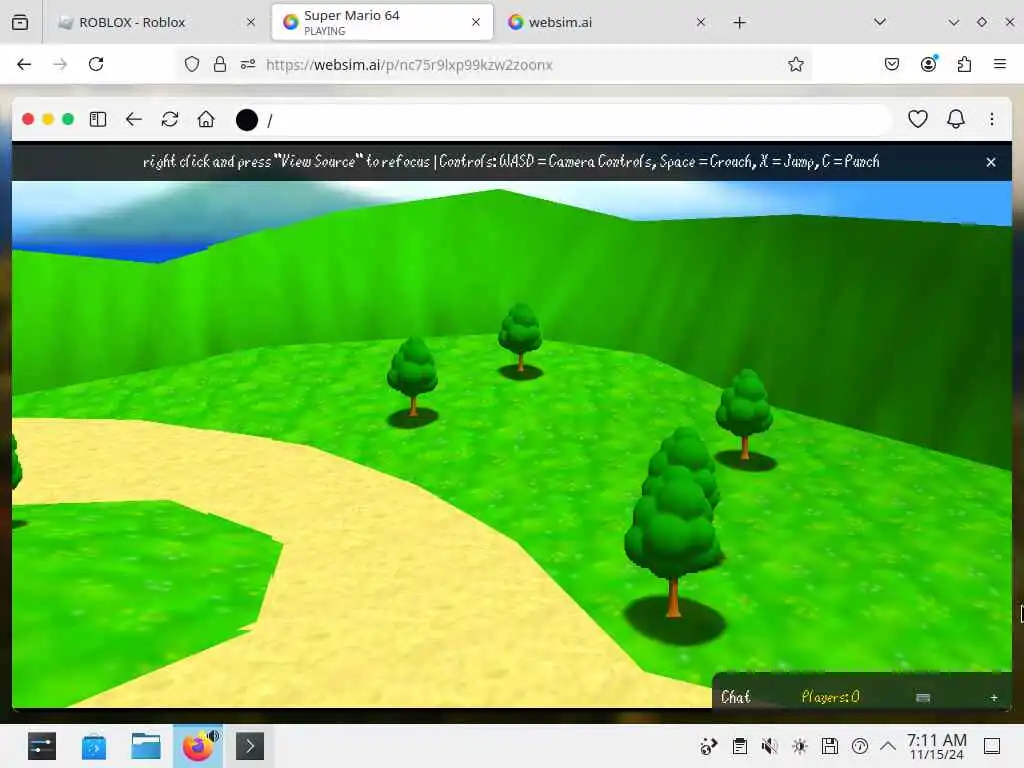
Task: Go to websim home
Action: point(206,120)
